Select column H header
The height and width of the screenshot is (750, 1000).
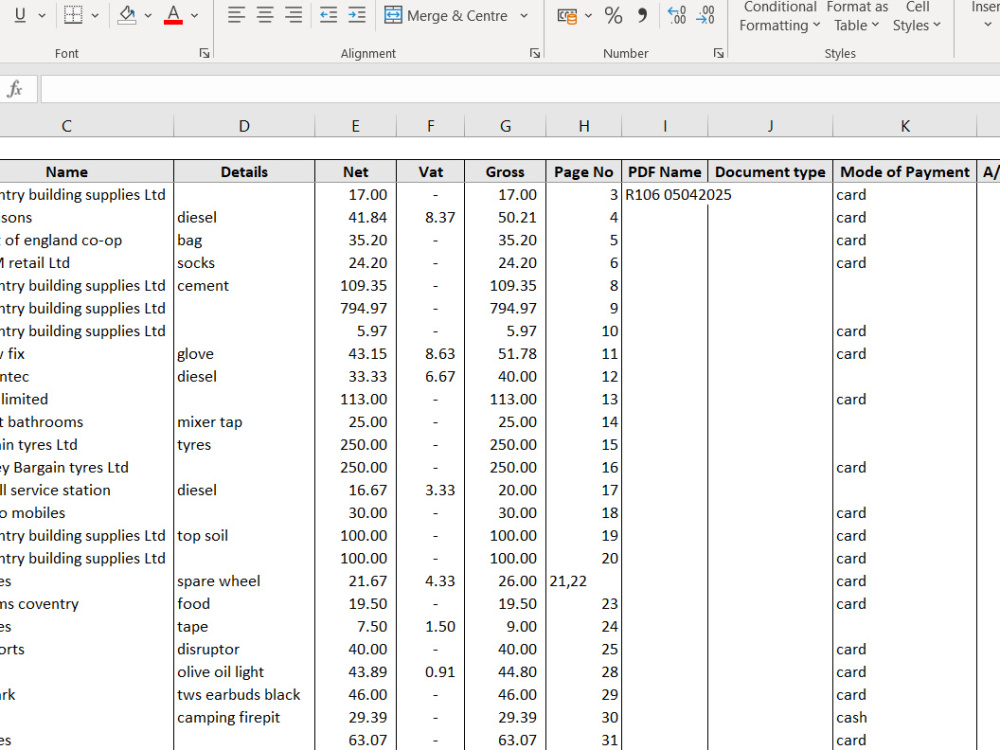pyautogui.click(x=584, y=126)
